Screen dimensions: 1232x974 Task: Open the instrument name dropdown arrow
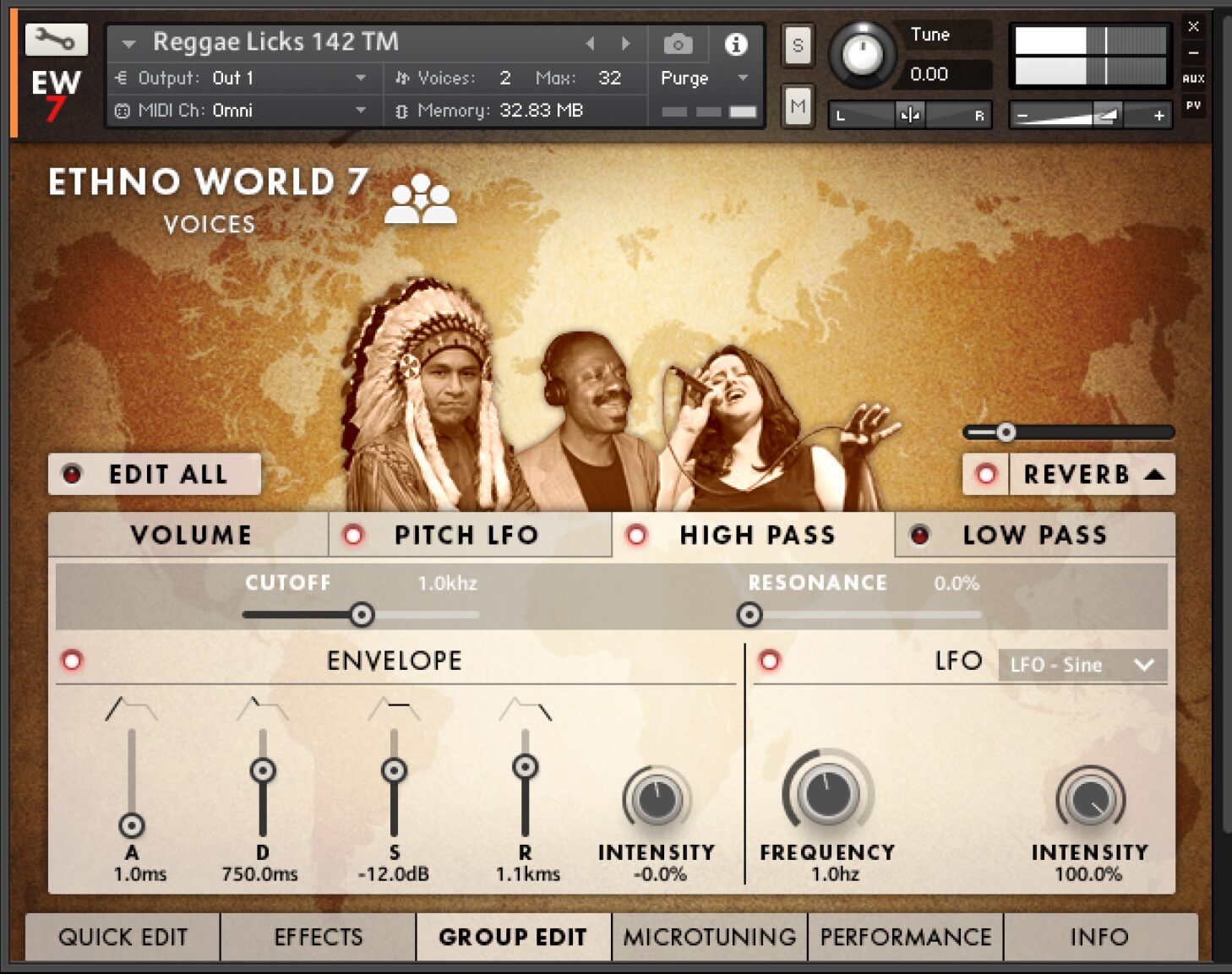128,43
